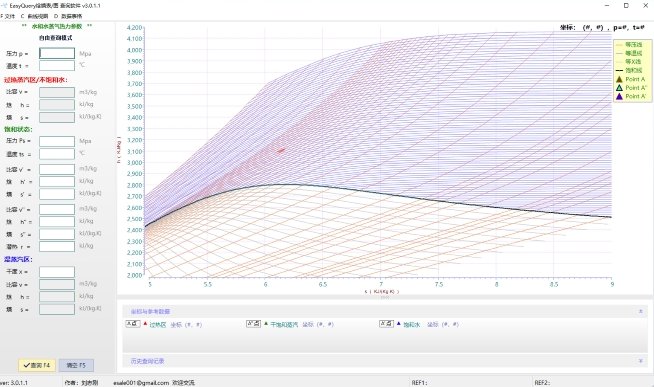The height and width of the screenshot is (387, 654).
Task: Open the F File menu
Action: [x=8, y=16]
